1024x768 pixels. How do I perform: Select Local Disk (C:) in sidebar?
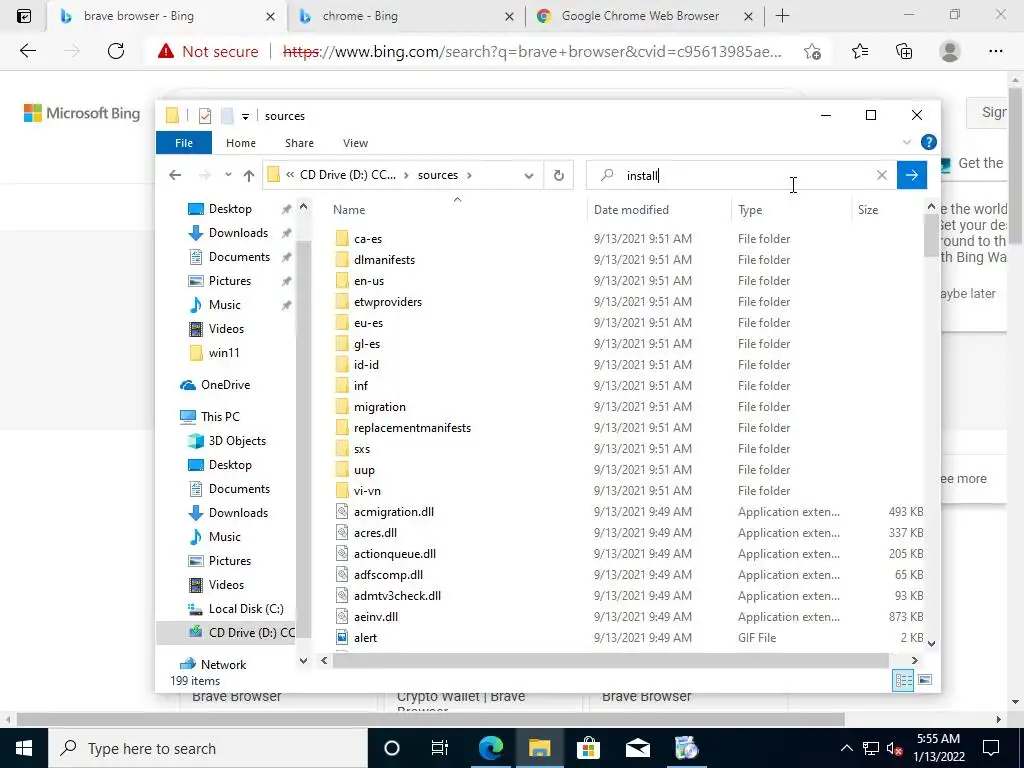click(x=246, y=609)
